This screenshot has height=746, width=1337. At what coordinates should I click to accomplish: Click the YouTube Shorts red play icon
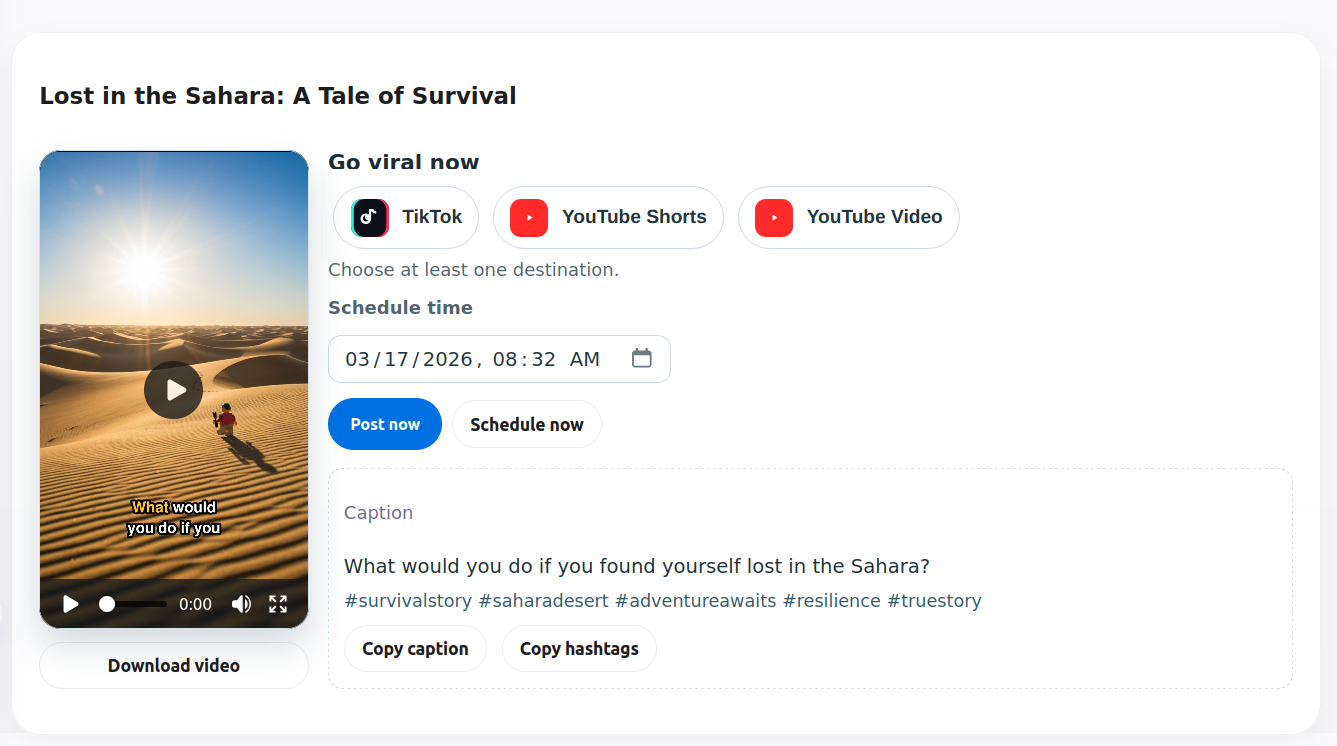coord(527,217)
